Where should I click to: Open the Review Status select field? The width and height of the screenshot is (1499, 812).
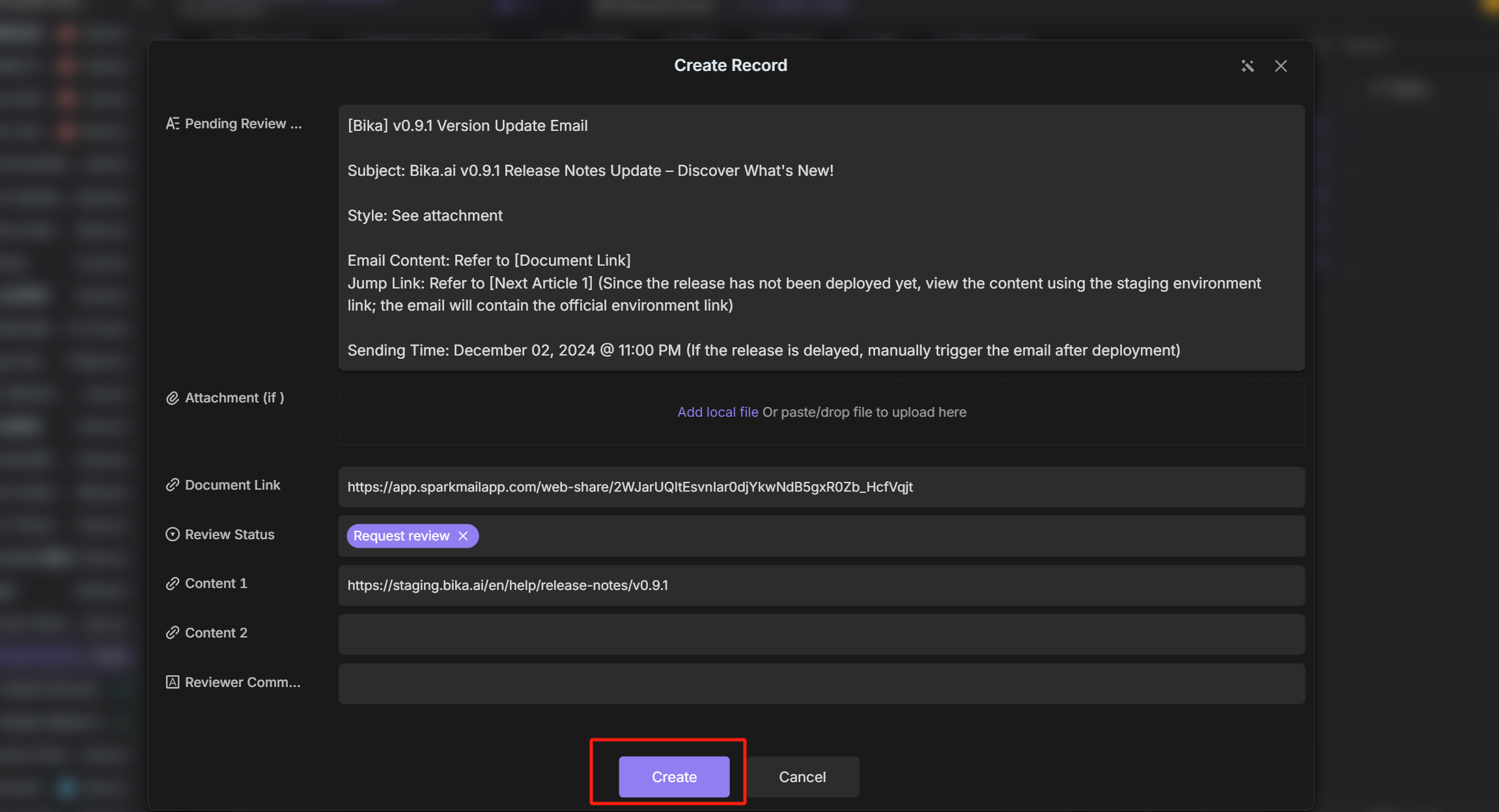pyautogui.click(x=821, y=536)
